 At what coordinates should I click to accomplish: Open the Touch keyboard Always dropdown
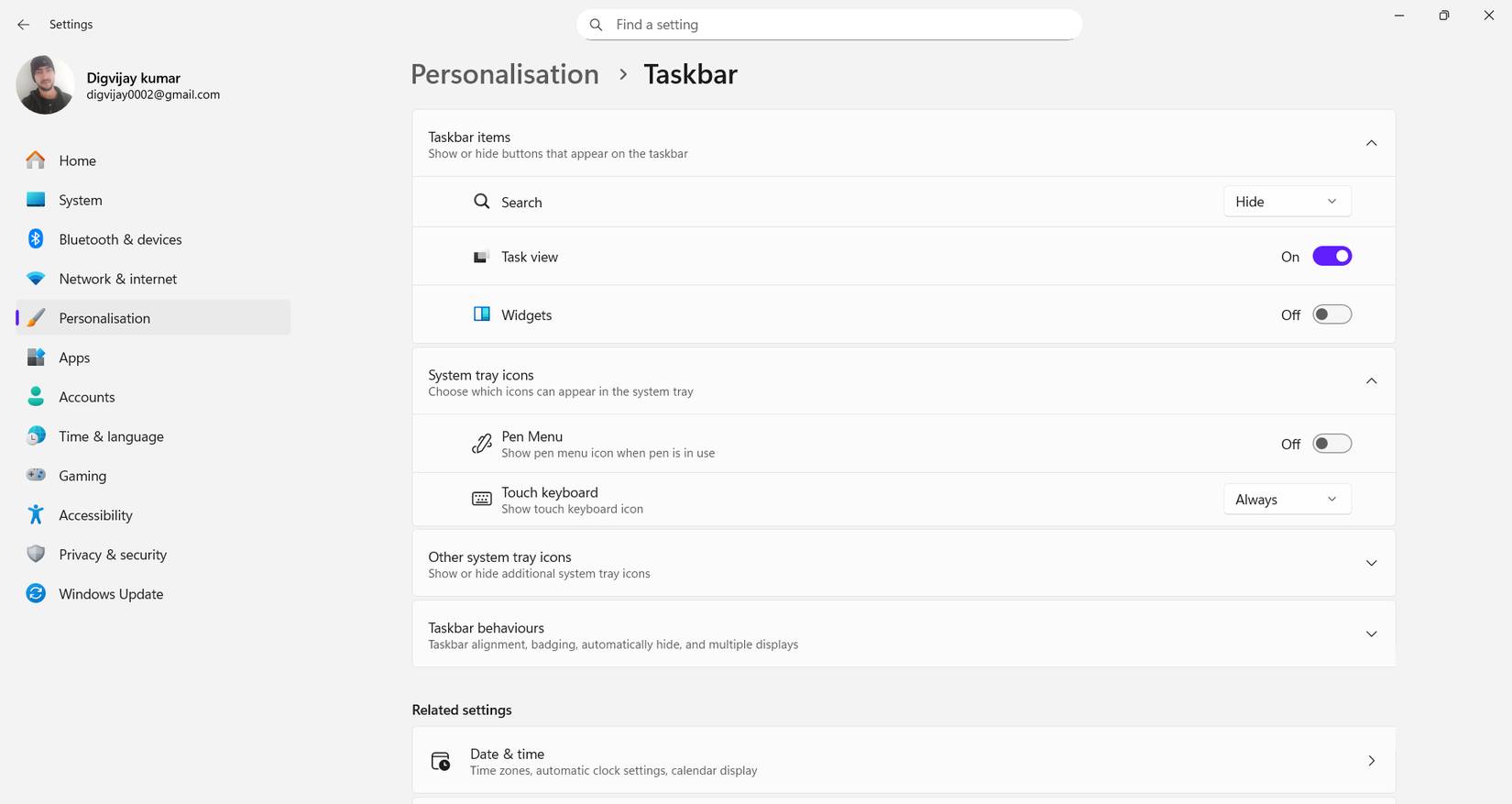[1287, 500]
